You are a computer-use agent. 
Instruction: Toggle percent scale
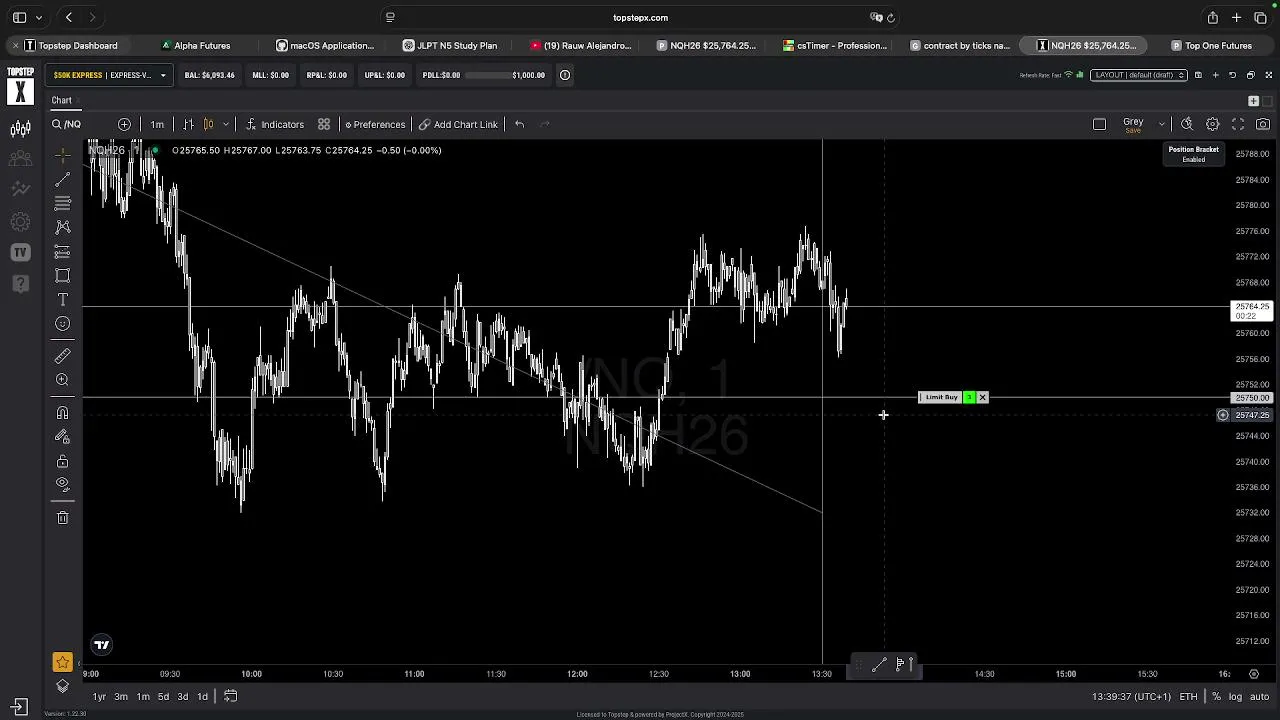click(x=1216, y=696)
